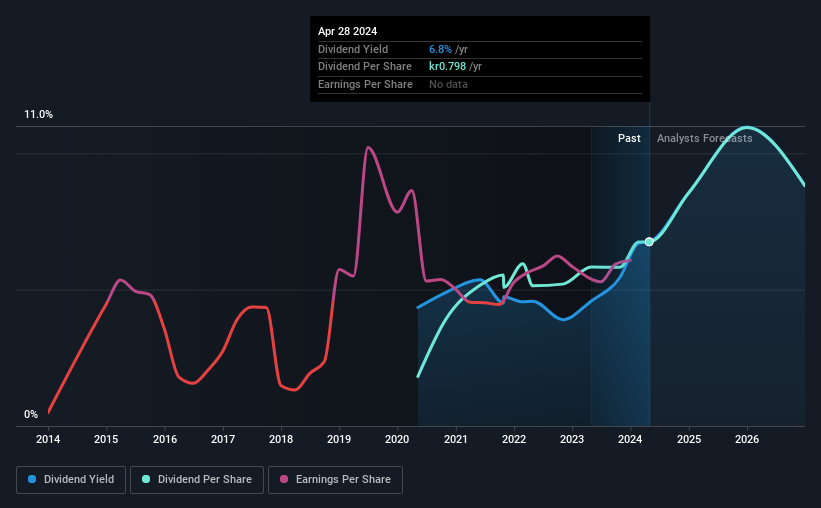
Task: Toggle the Earnings Per Share legend series
Action: tap(335, 480)
